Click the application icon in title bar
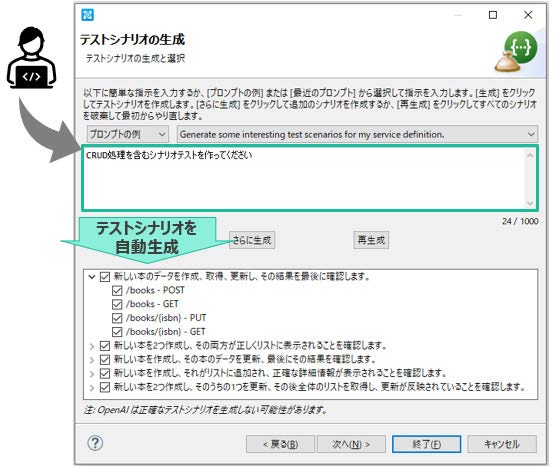Image resolution: width=556 pixels, height=468 pixels. [x=87, y=15]
